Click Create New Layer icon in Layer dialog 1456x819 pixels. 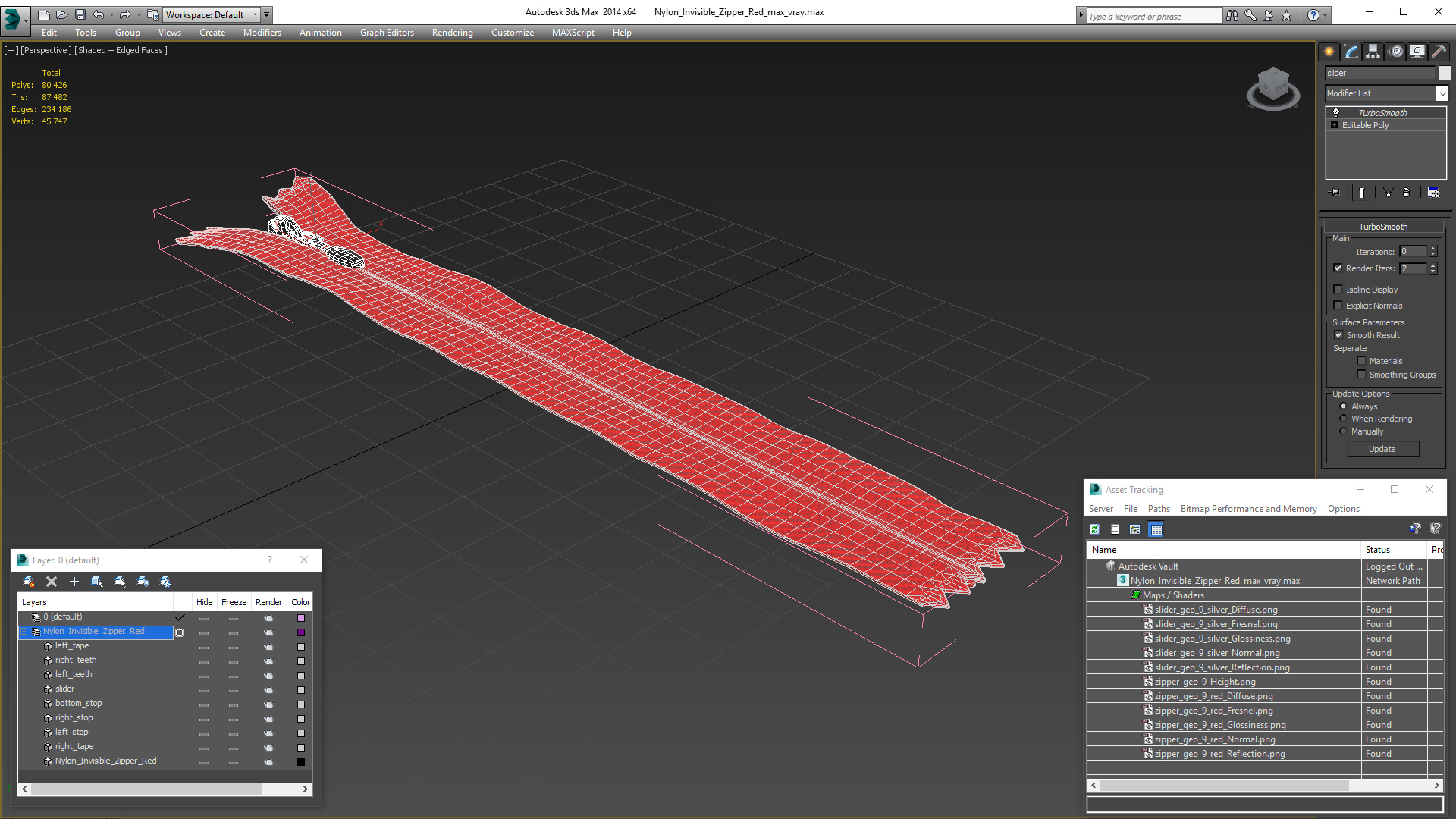tap(29, 582)
